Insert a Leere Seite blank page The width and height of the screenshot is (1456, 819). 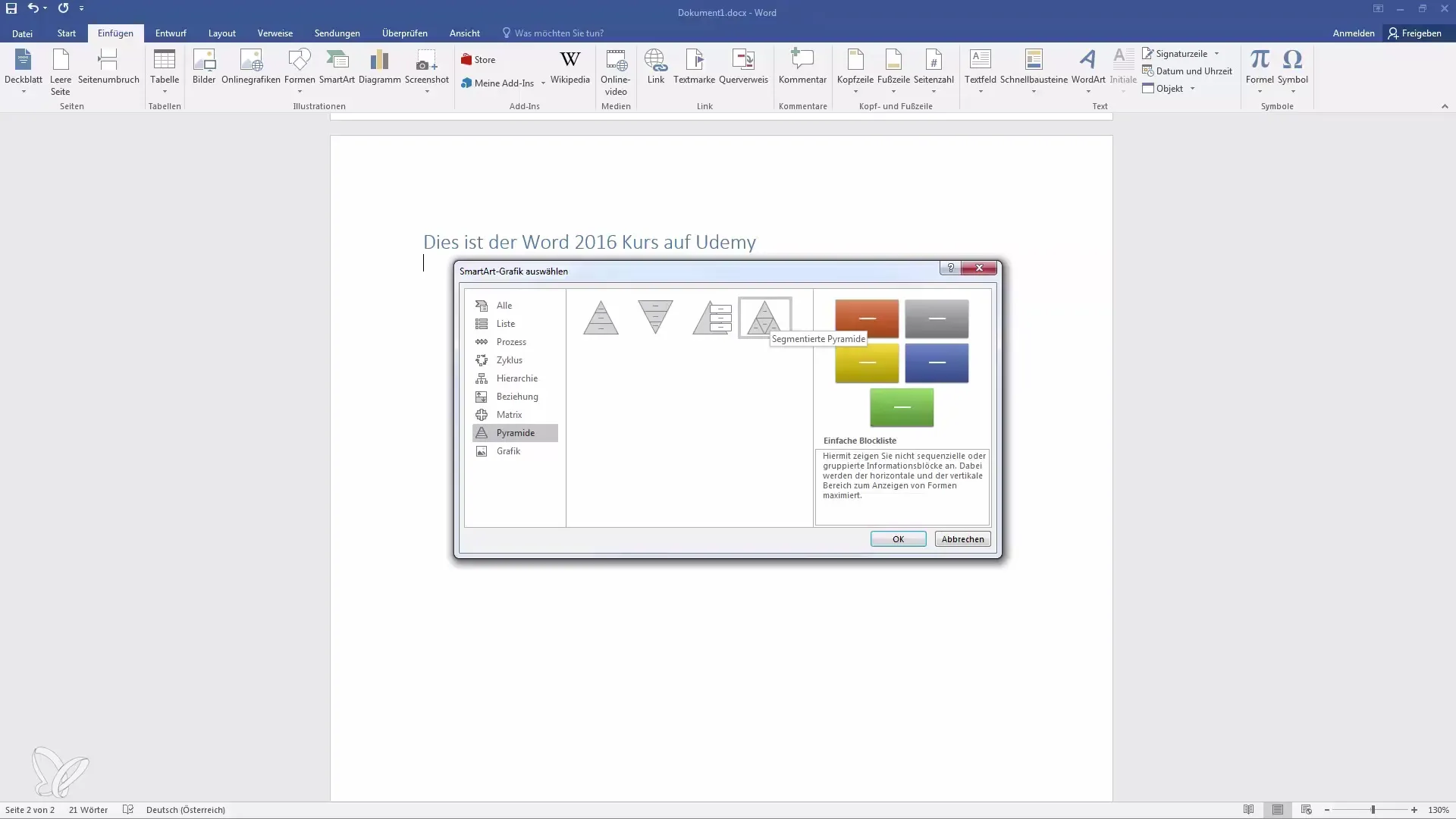pyautogui.click(x=61, y=71)
